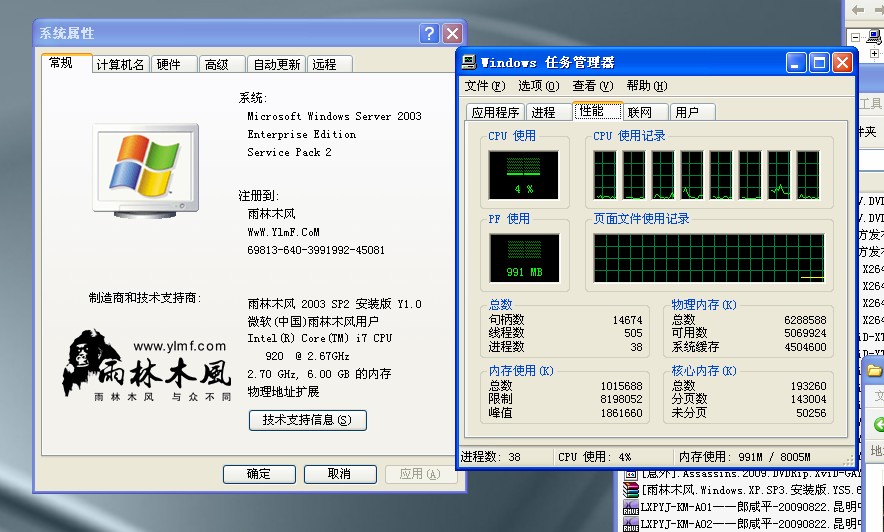This screenshot has width=884, height=532.
Task: Open the 文件(F) menu in Task Manager
Action: [484, 86]
